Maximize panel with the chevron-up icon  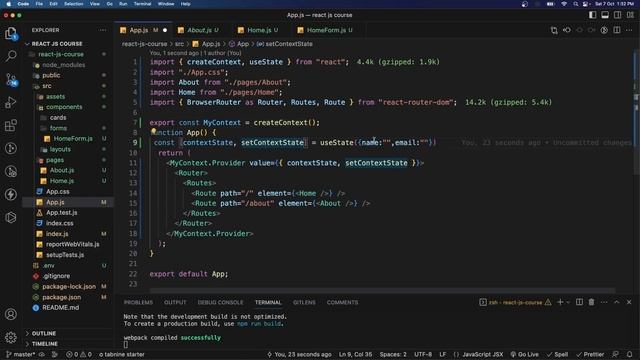(x=617, y=302)
